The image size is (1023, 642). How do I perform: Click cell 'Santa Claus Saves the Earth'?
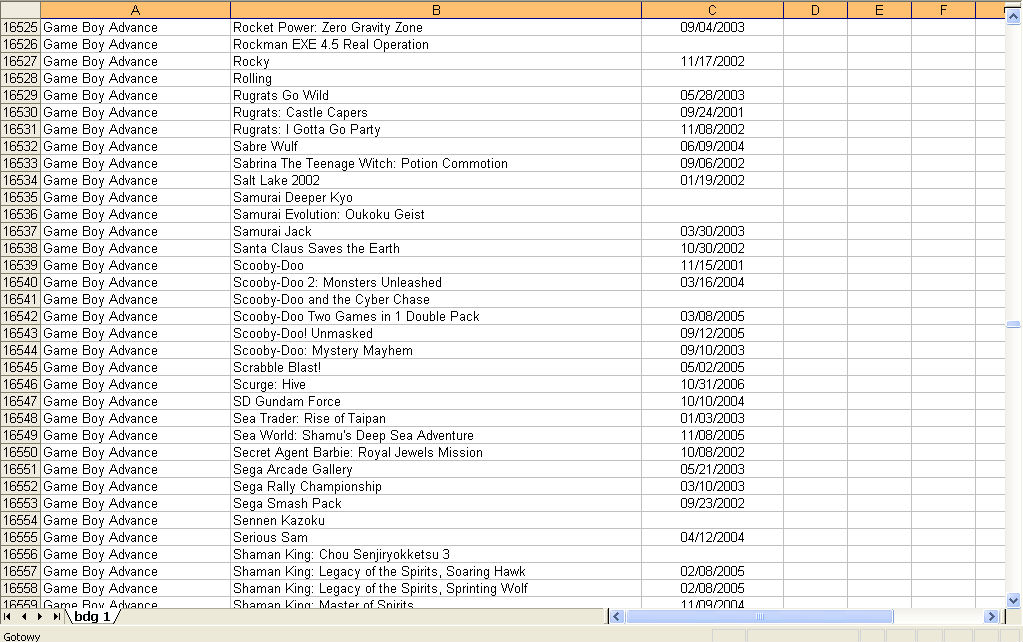pyautogui.click(x=436, y=248)
